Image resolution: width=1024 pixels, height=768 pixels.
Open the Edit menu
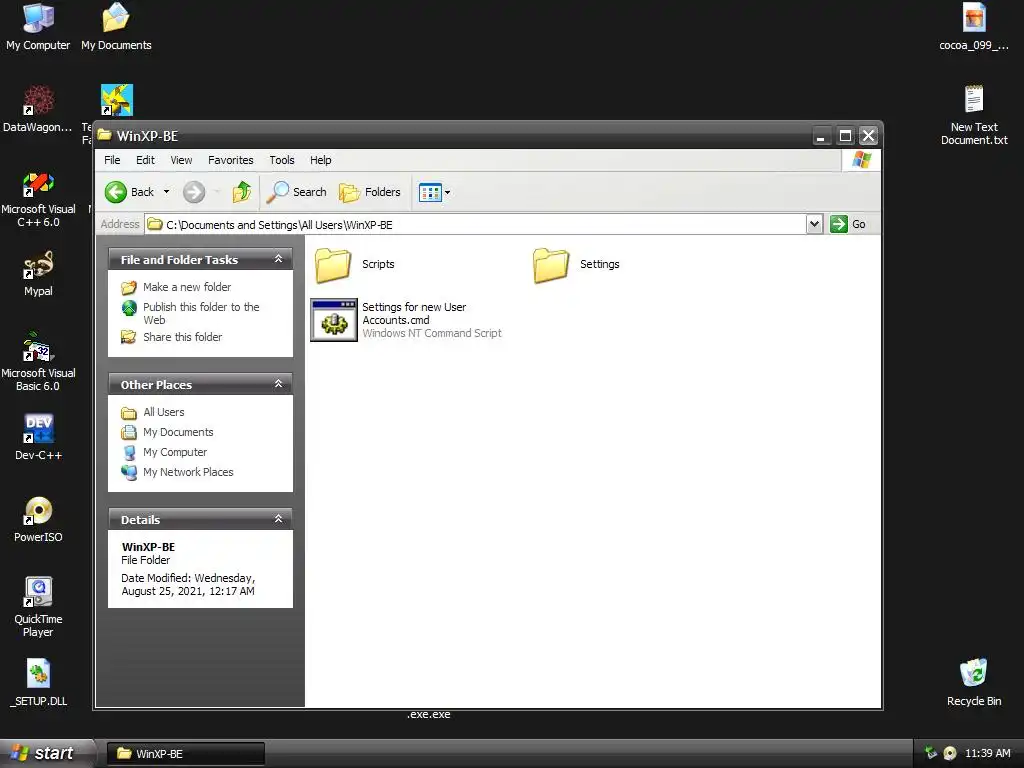(x=145, y=160)
